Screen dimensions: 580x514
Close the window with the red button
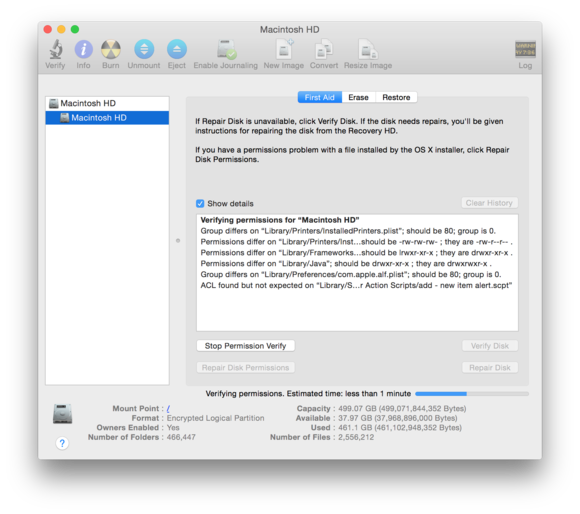coord(48,29)
